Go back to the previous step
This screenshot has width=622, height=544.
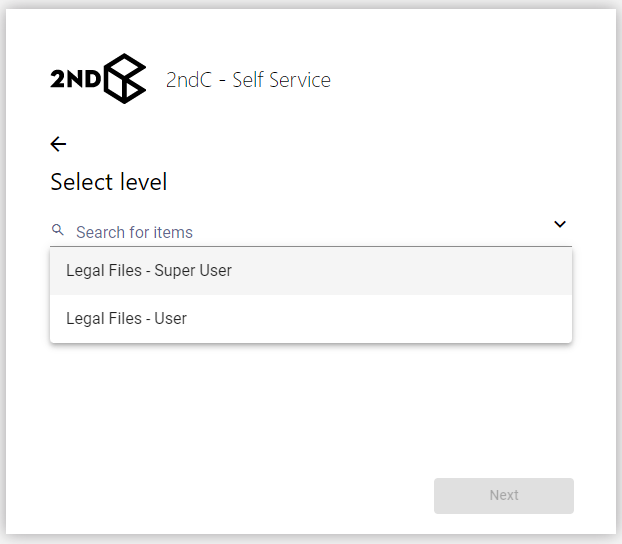point(58,144)
